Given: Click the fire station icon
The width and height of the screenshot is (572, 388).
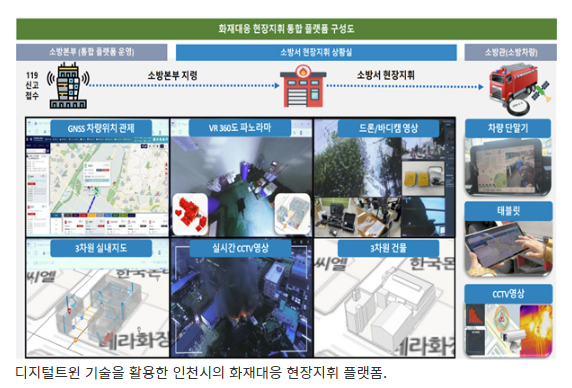Looking at the screenshot, I should [303, 86].
